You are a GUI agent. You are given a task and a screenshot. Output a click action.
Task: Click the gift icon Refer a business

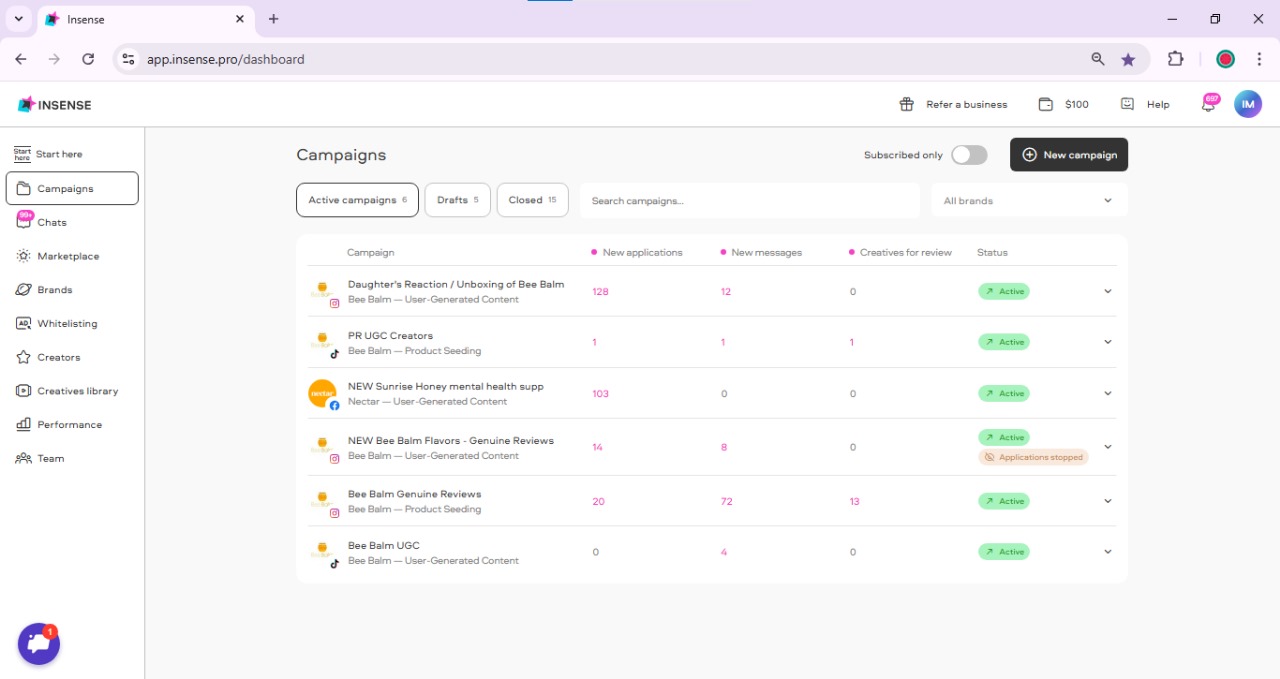(x=907, y=104)
